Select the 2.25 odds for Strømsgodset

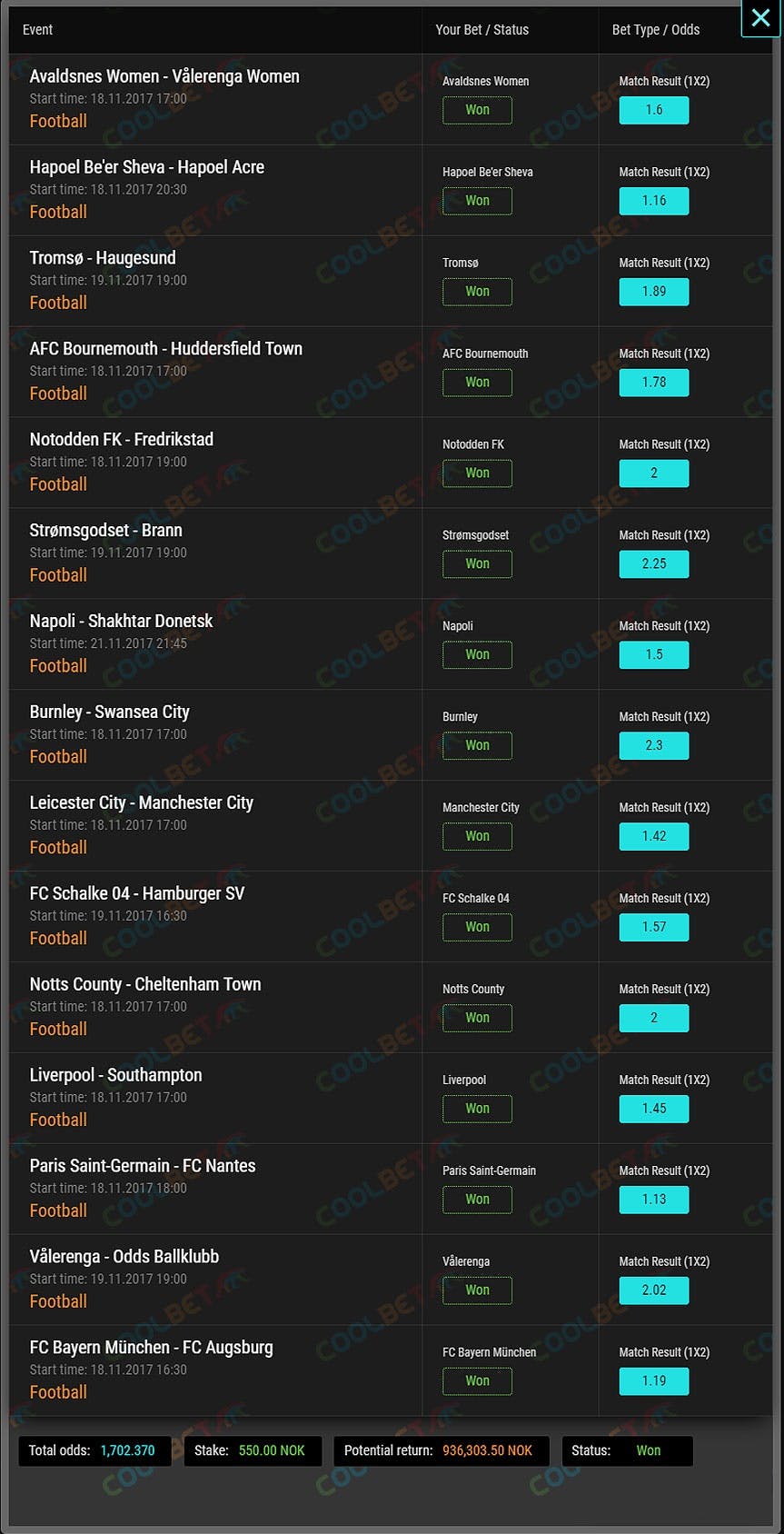coord(653,564)
